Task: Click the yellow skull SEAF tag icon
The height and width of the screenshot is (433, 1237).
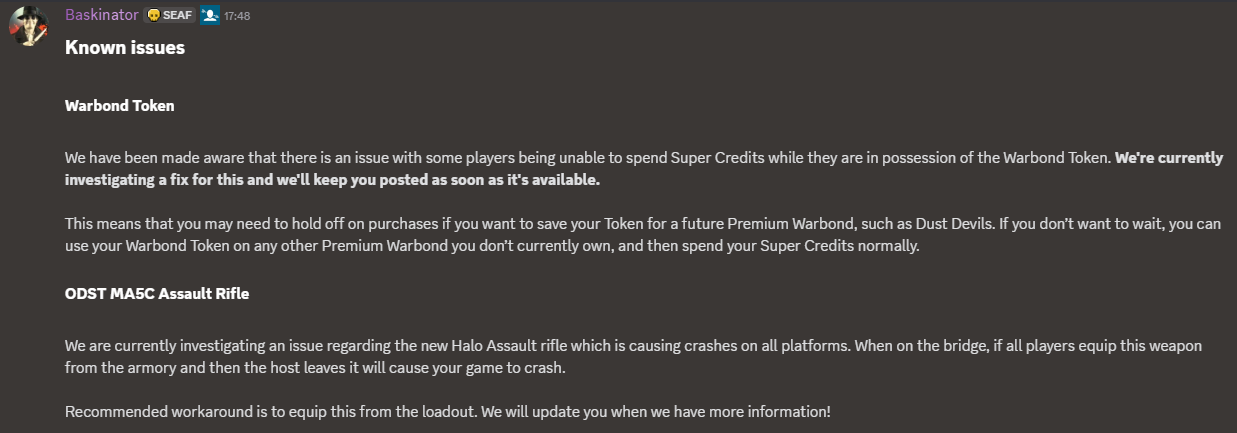Action: click(x=153, y=15)
